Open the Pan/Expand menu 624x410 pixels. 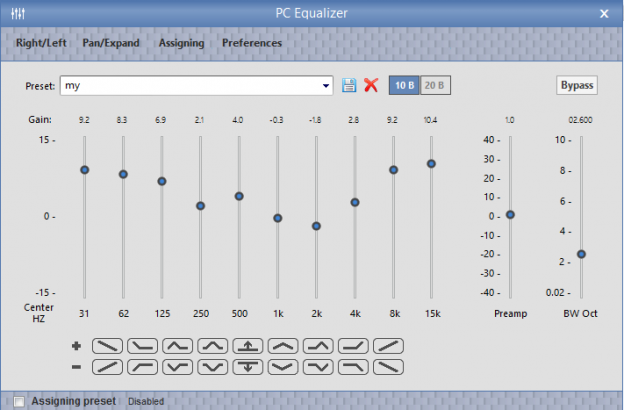coord(111,43)
